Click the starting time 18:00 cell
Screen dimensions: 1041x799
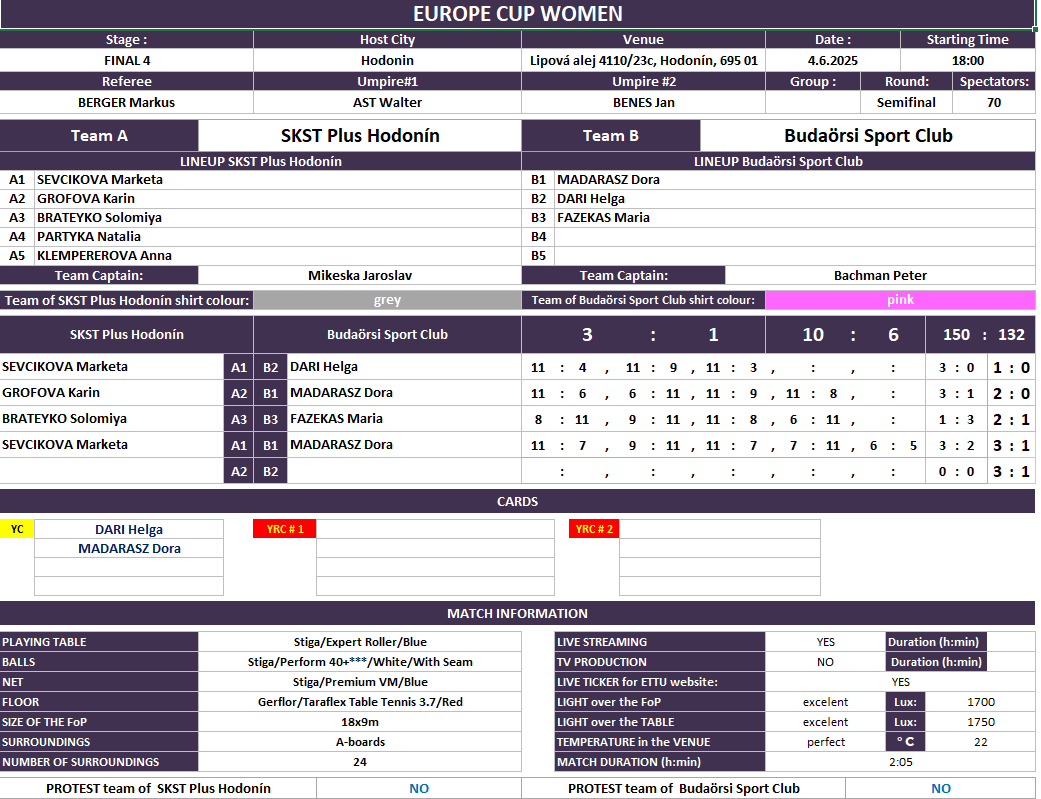[967, 60]
